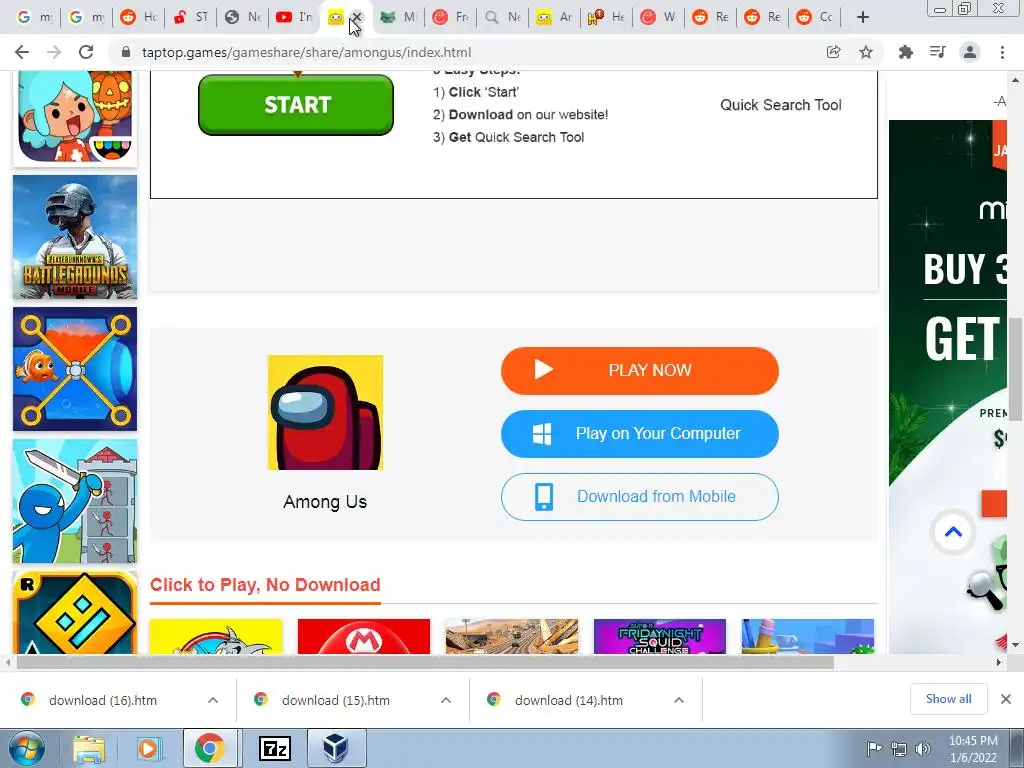
Task: Click the horizontal page scrollbar
Action: pyautogui.click(x=424, y=662)
